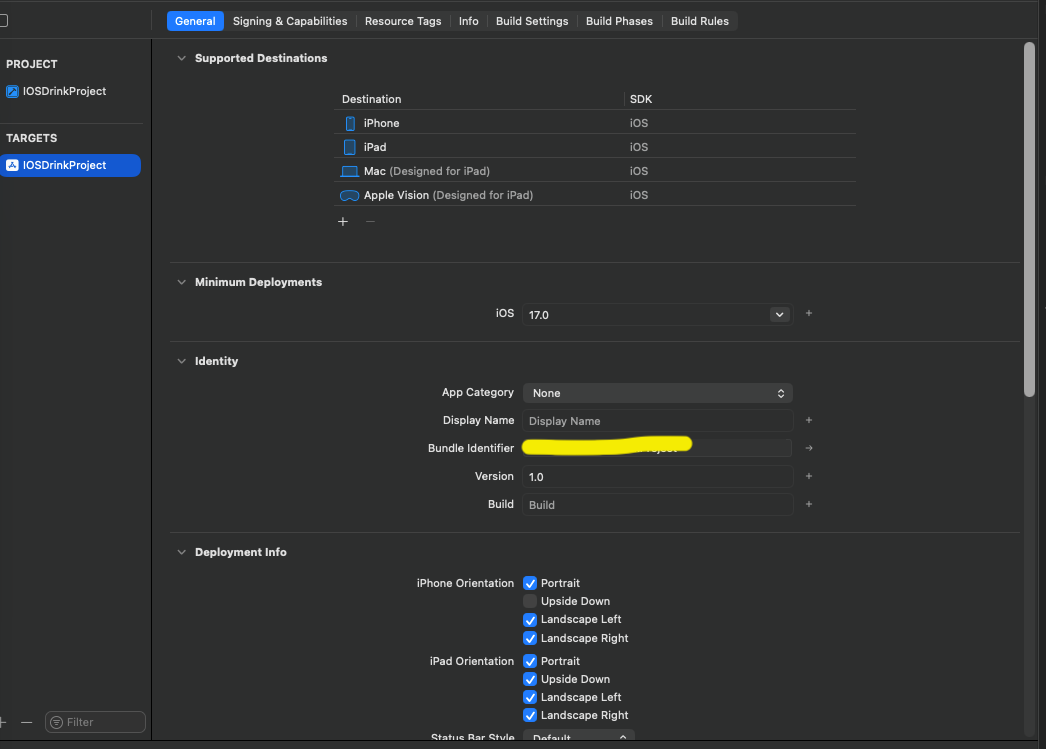
Task: Select Apple Vision (Designed for iPad) row
Action: click(x=594, y=195)
